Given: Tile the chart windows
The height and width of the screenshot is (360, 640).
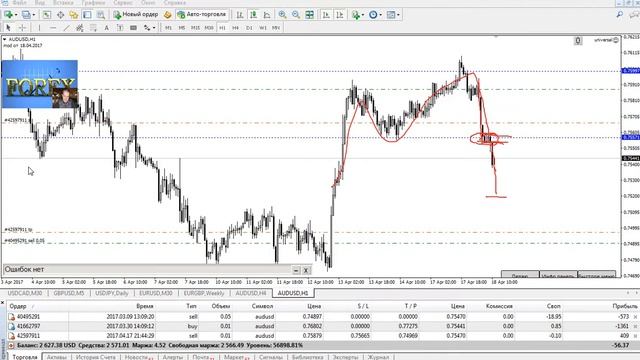Looking at the screenshot, I should (309, 15).
